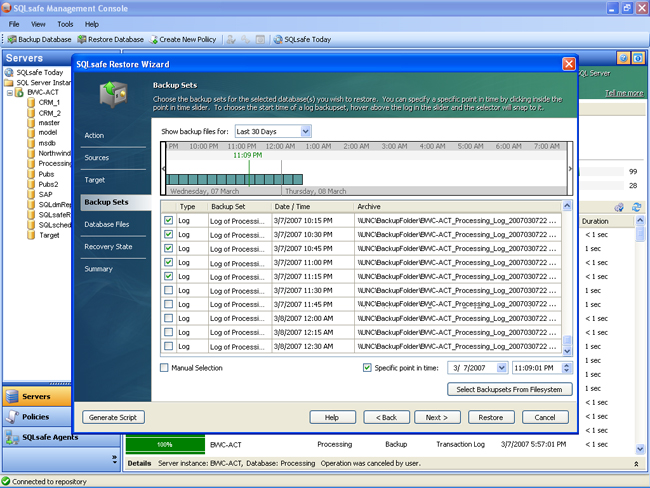
Task: Click the model database icon
Action: 31,133
